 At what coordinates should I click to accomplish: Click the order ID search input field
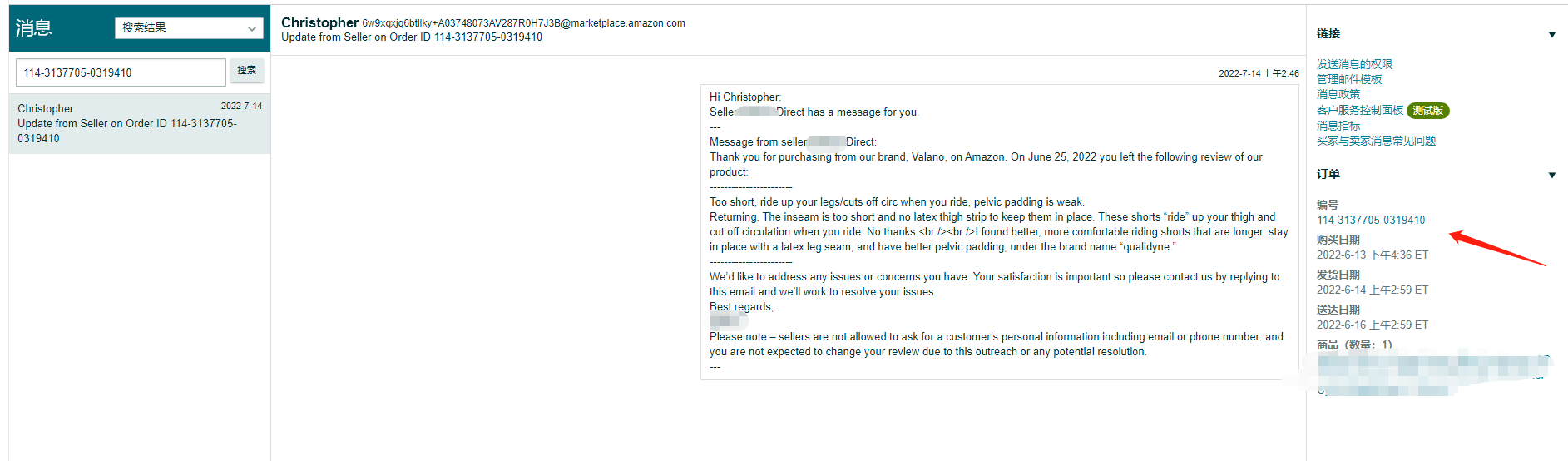tap(121, 72)
